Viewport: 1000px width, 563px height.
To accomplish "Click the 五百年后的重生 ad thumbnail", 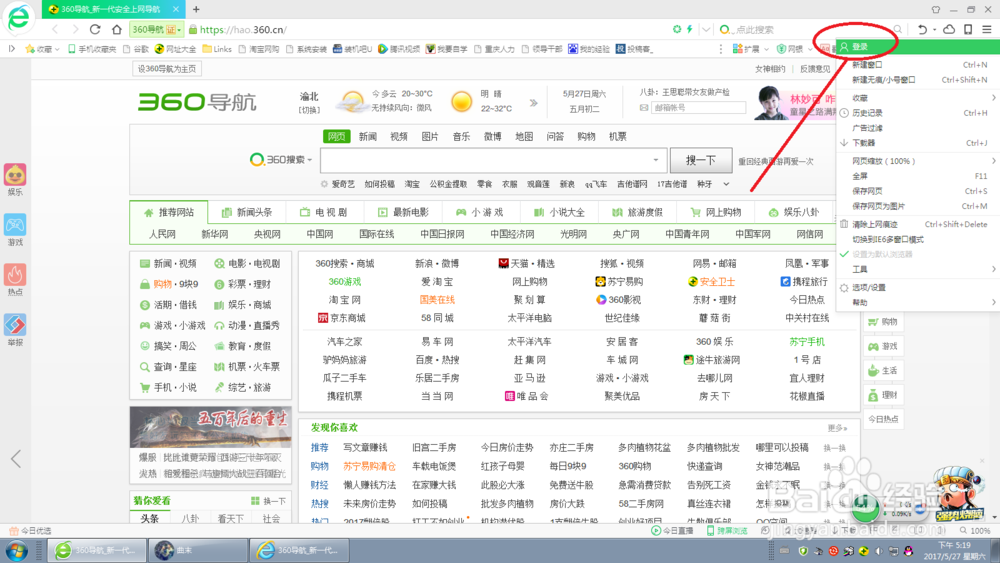I will point(210,427).
